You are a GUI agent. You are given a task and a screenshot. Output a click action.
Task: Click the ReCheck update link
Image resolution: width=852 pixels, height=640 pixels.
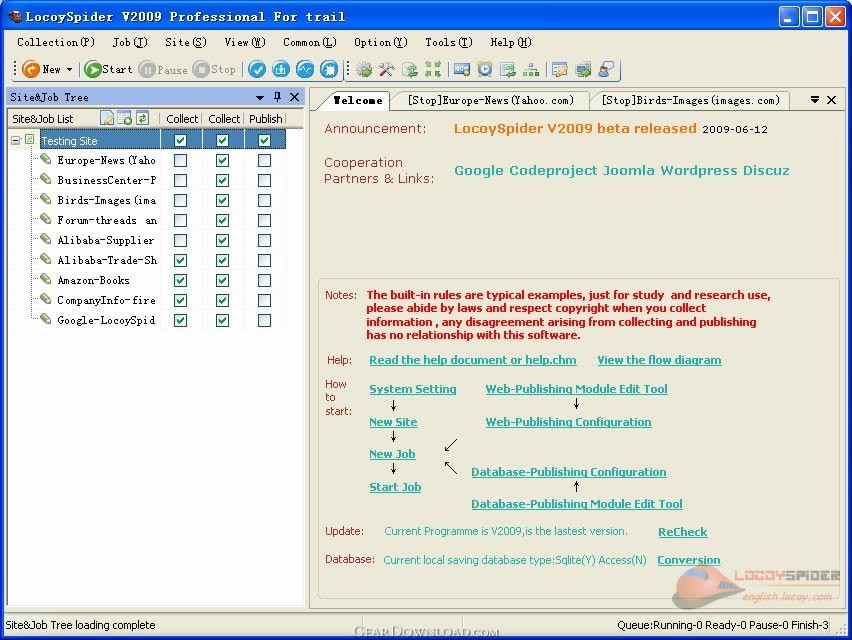point(682,532)
